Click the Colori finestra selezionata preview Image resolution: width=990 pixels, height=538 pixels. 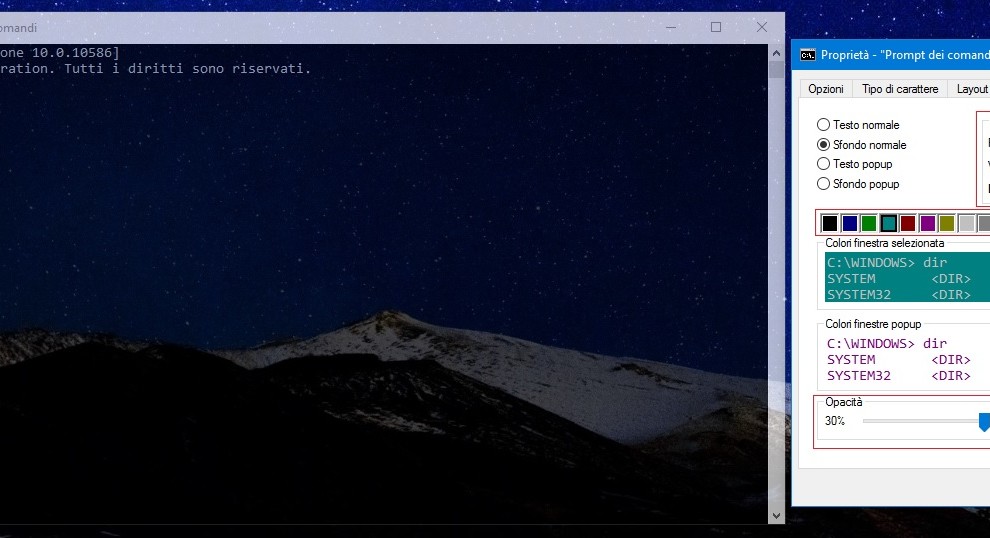click(x=907, y=277)
